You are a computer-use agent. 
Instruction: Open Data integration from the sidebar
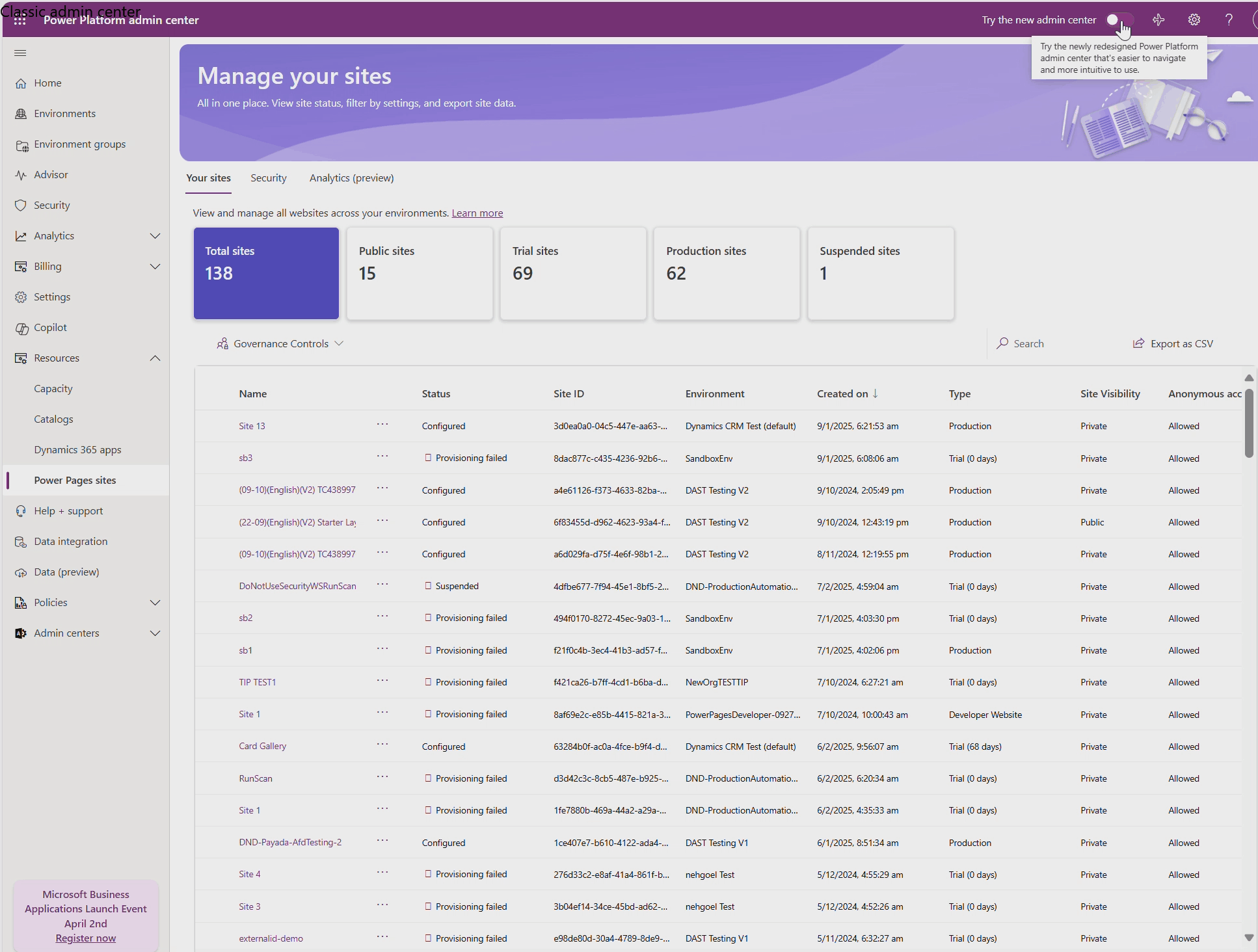(70, 541)
